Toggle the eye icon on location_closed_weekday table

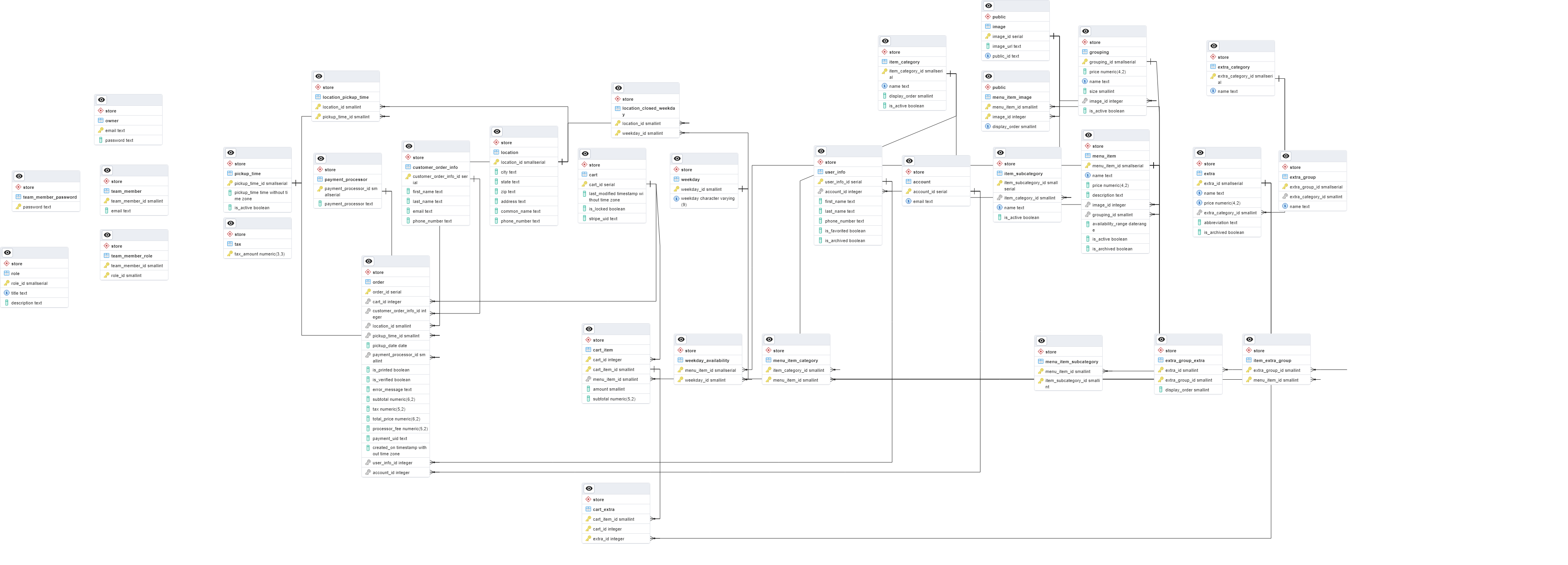[619, 88]
